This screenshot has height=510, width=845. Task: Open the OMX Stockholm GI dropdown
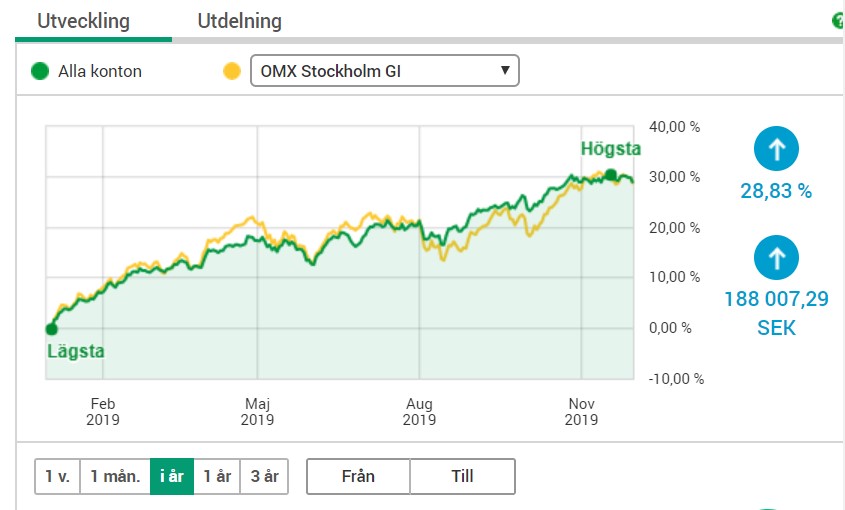pos(385,71)
